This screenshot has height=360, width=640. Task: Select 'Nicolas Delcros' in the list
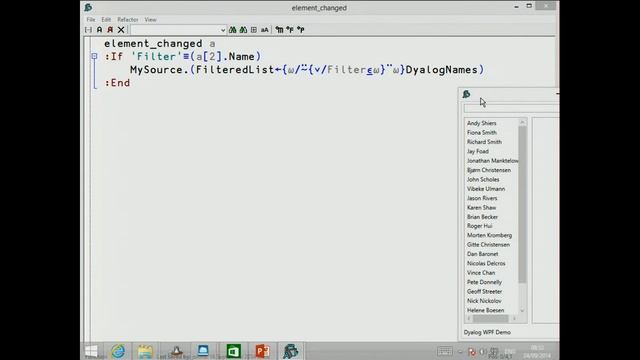pyautogui.click(x=486, y=264)
